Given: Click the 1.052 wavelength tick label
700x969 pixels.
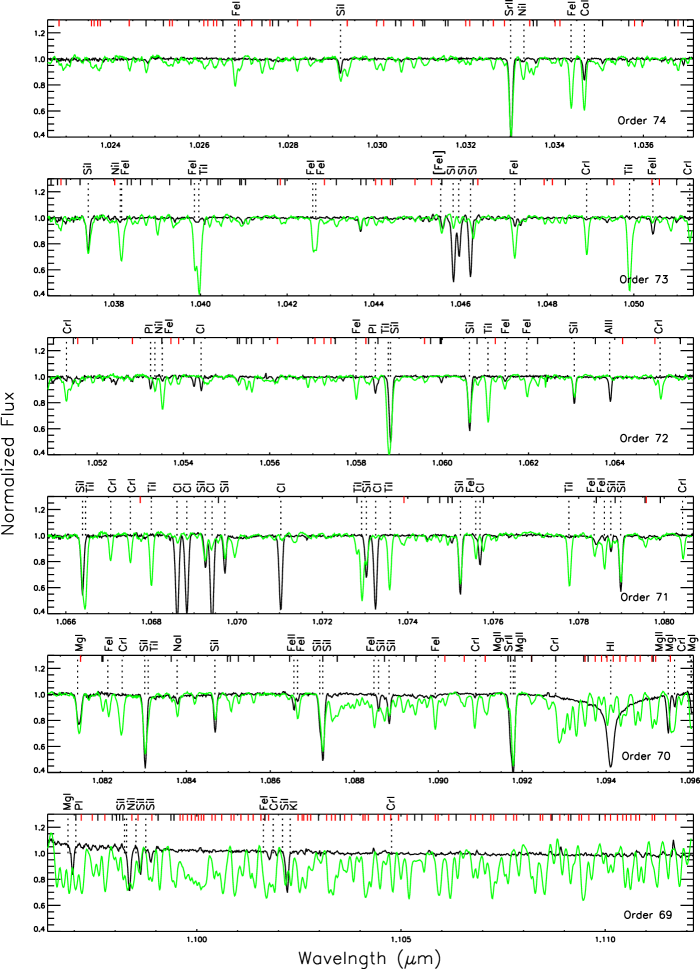Looking at the screenshot, I should (97, 463).
